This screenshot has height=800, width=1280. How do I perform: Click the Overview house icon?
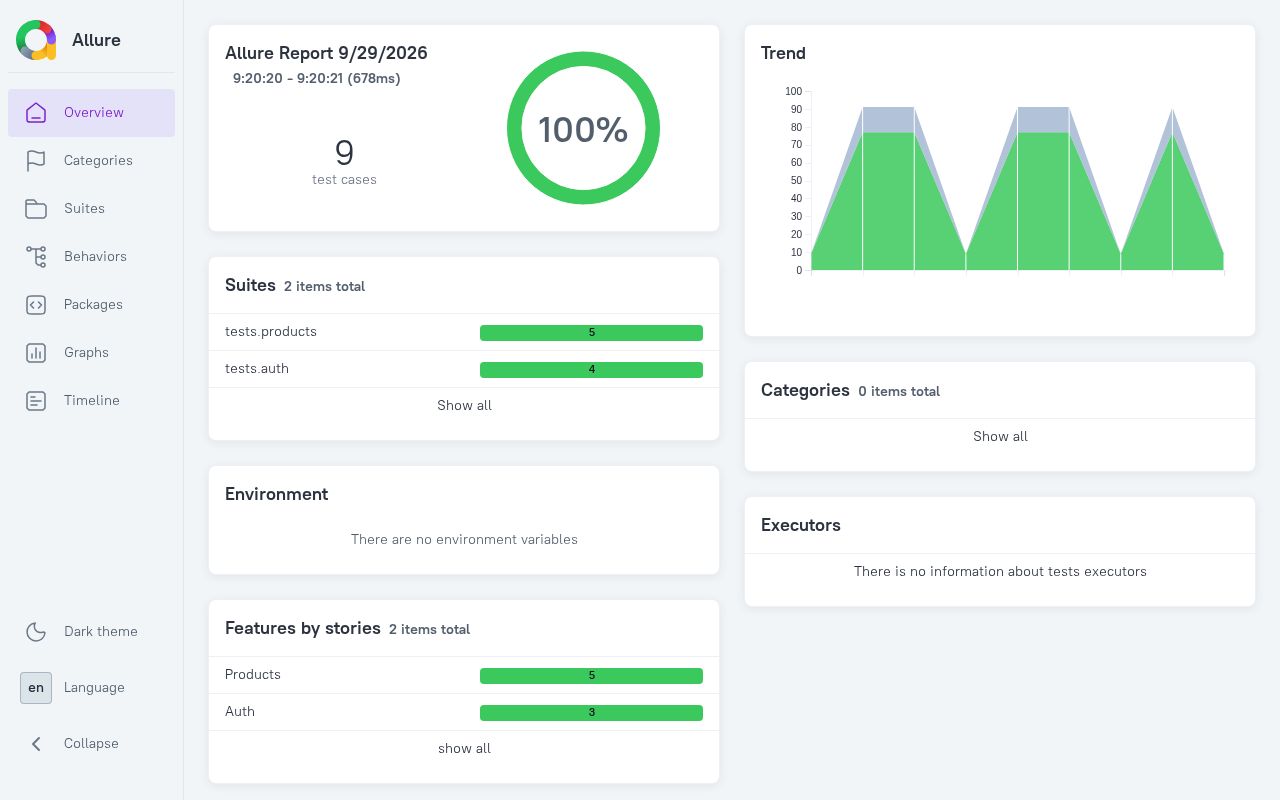(x=36, y=113)
